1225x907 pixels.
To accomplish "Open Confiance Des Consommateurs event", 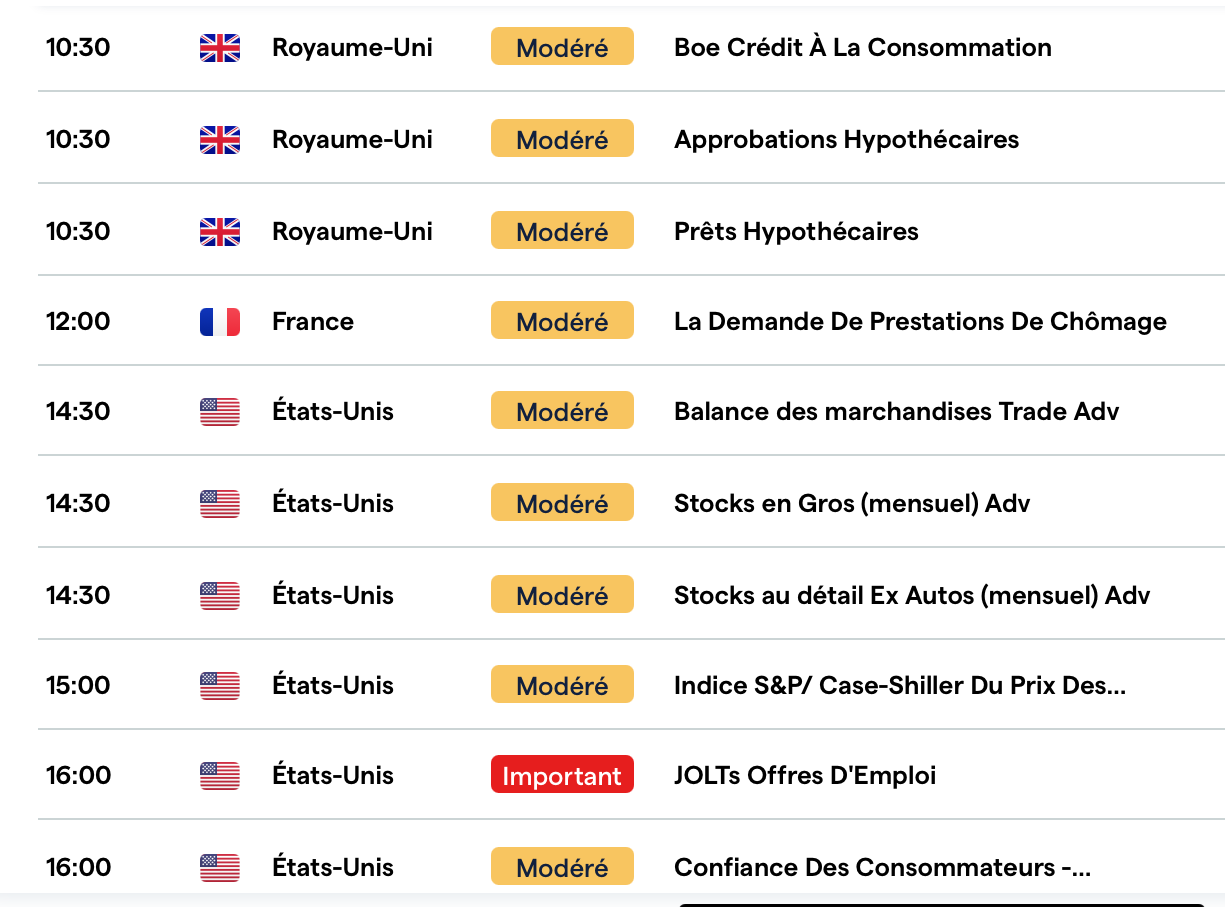I will (882, 867).
